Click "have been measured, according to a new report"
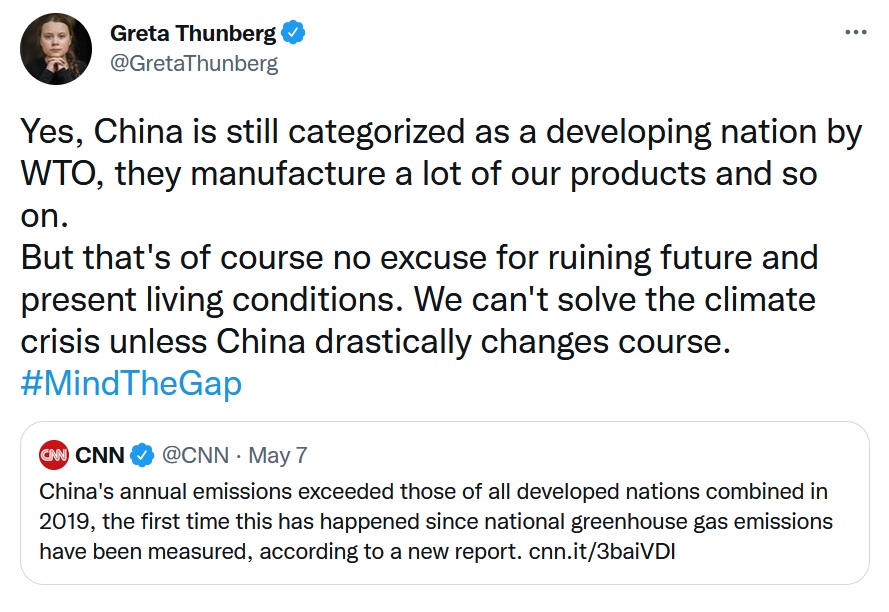889x612 pixels. [x=281, y=551]
